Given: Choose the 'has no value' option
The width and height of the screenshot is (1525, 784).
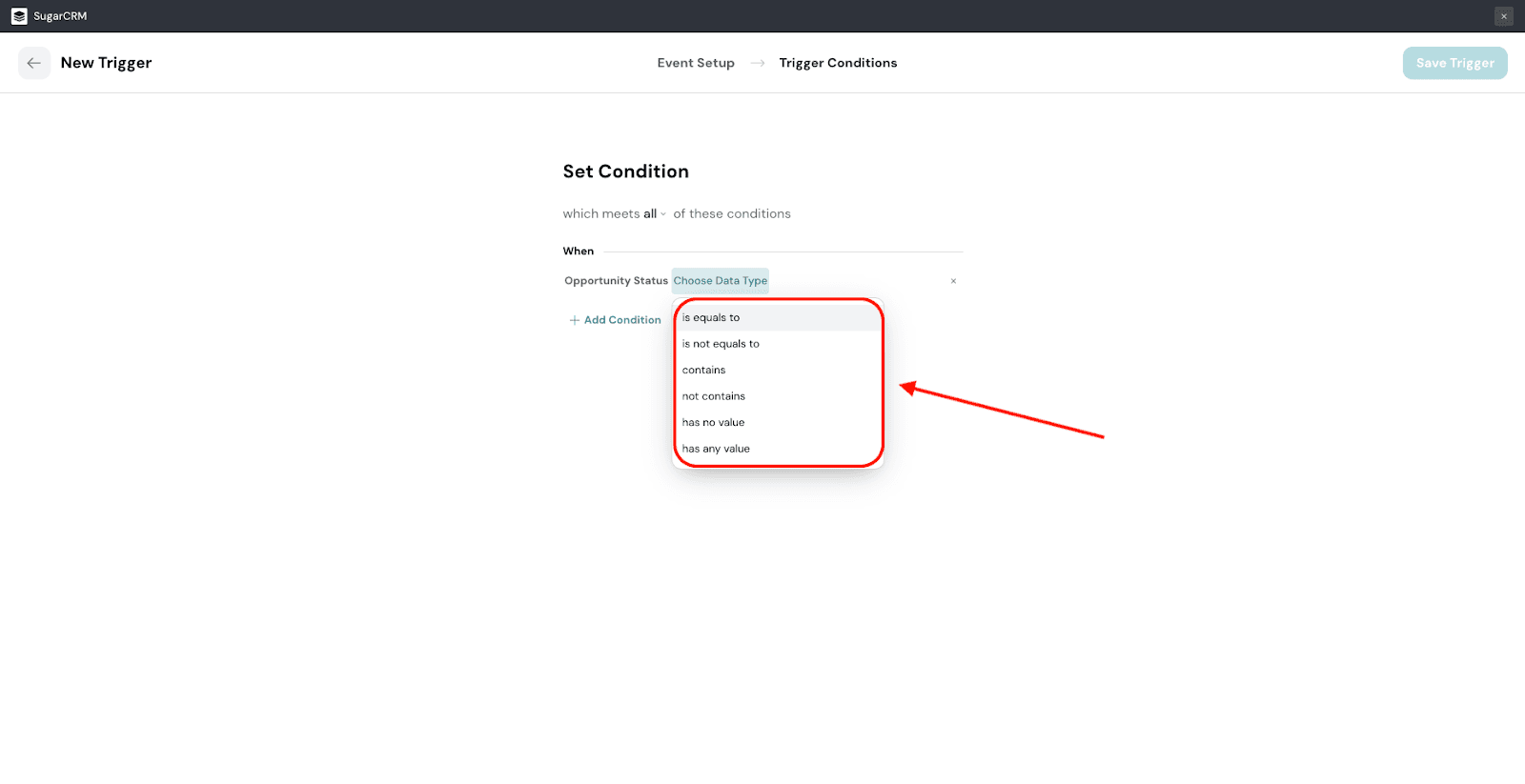Looking at the screenshot, I should (714, 423).
